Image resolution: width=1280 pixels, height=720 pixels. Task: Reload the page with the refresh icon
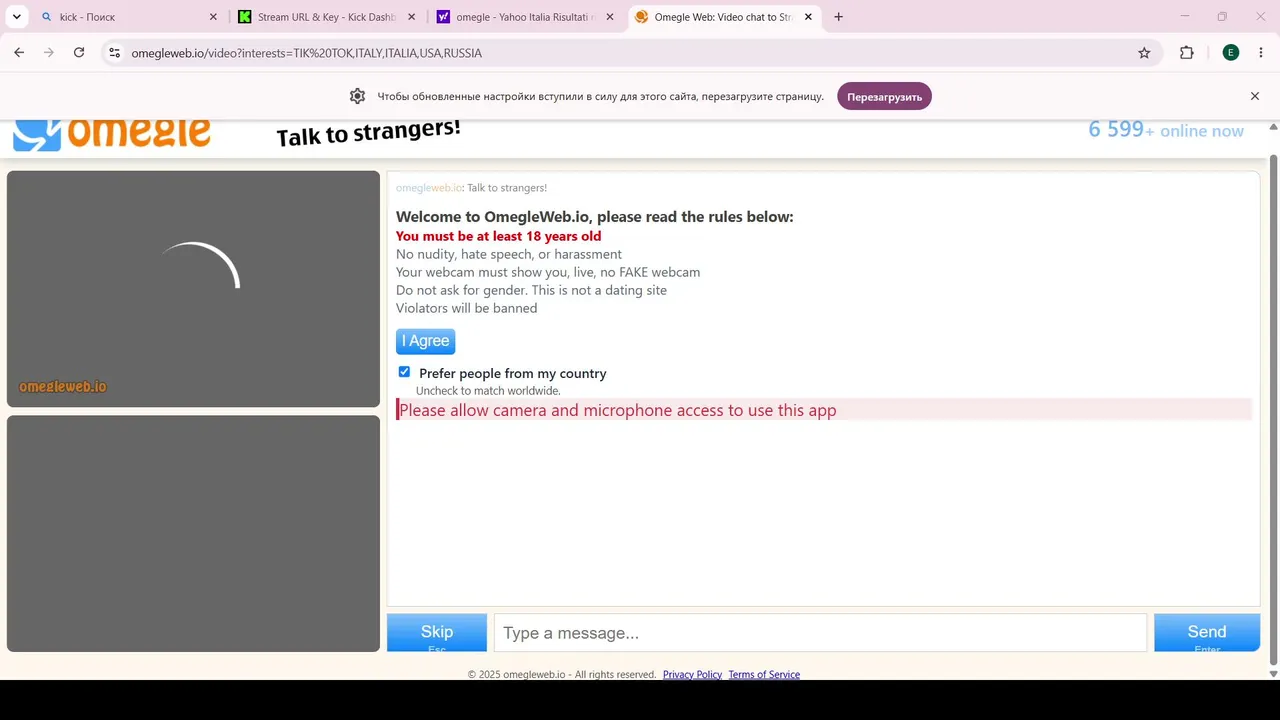(79, 53)
